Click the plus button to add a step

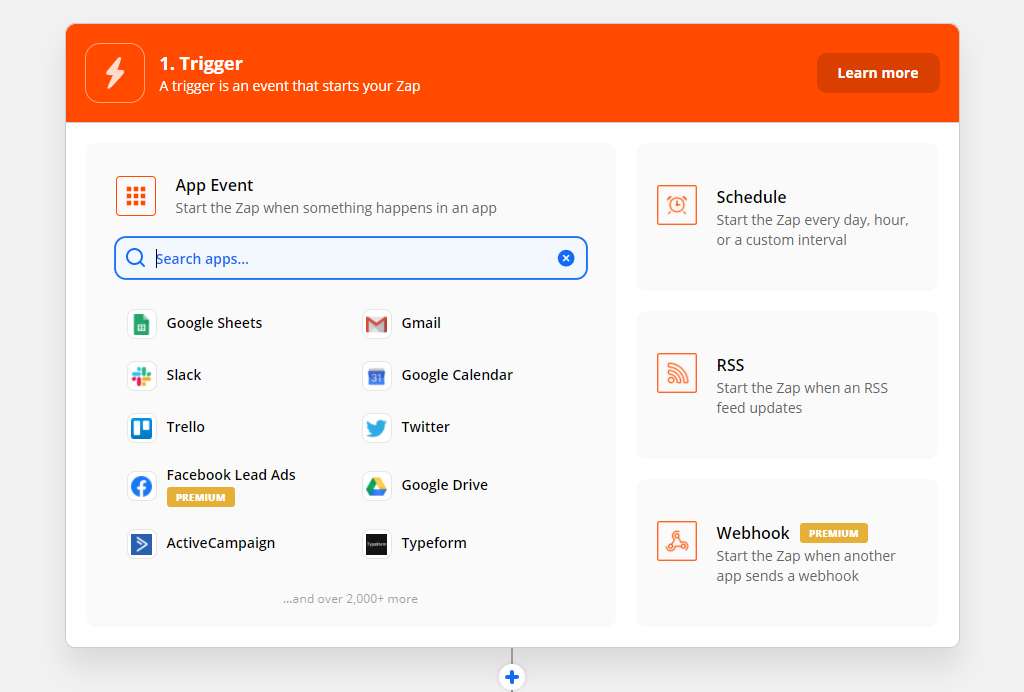tap(511, 676)
